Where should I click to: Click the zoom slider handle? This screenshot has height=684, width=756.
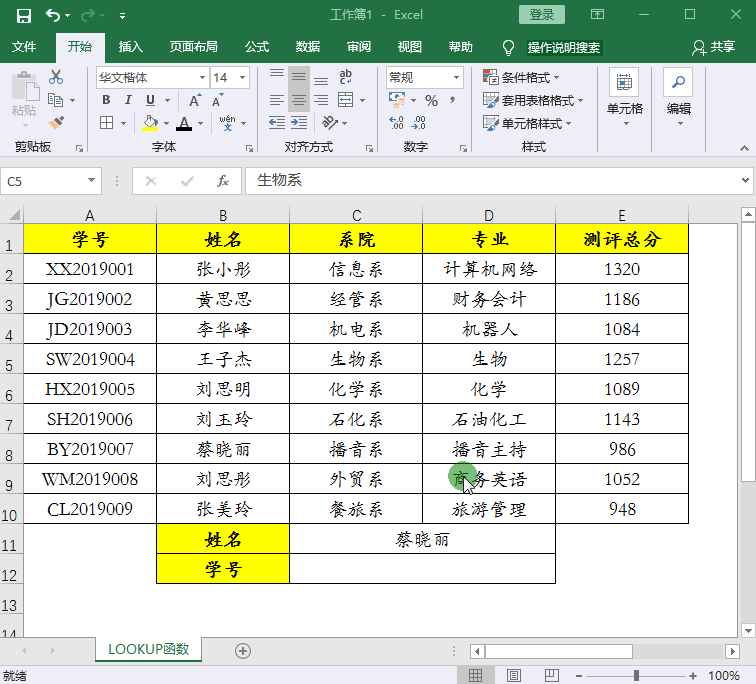636,676
